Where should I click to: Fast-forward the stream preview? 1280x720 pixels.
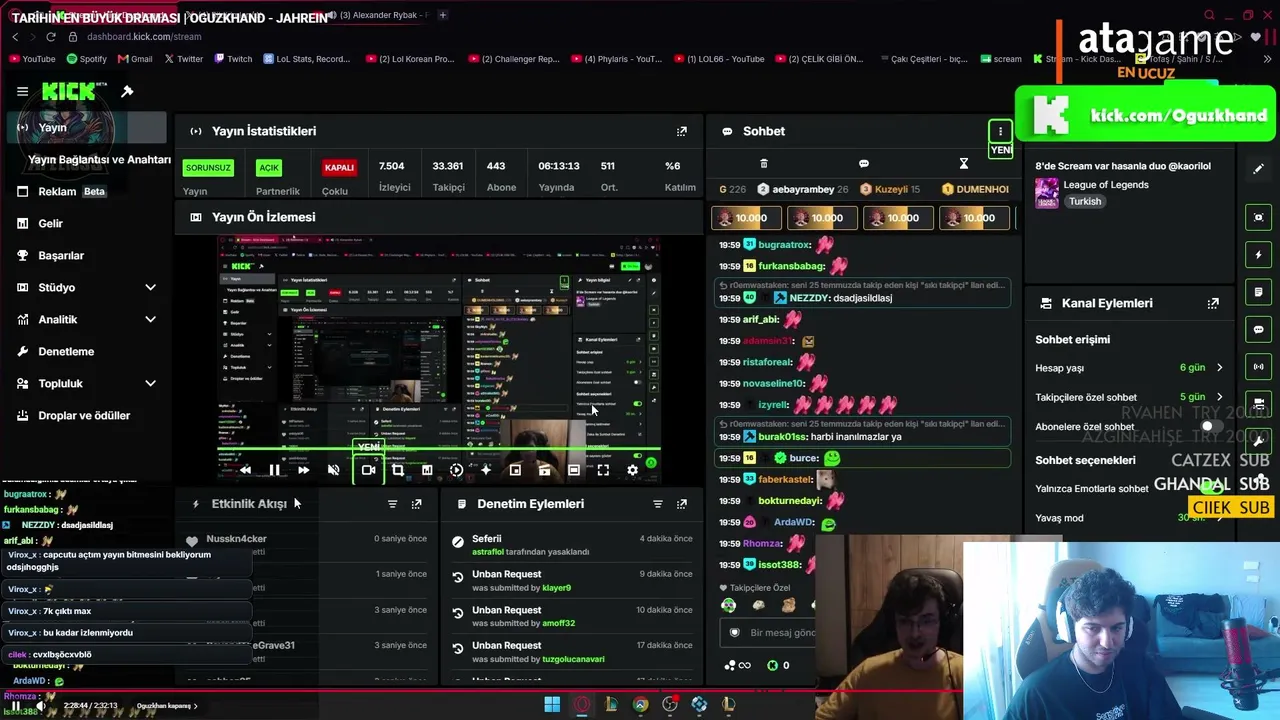(x=303, y=470)
